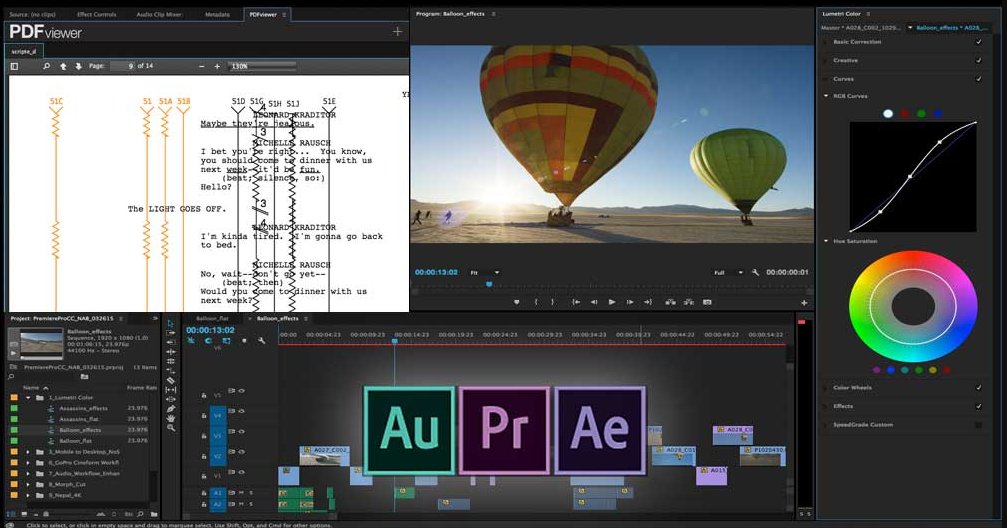Select the Selection tool arrow
The width and height of the screenshot is (1007, 528).
pyautogui.click(x=171, y=324)
